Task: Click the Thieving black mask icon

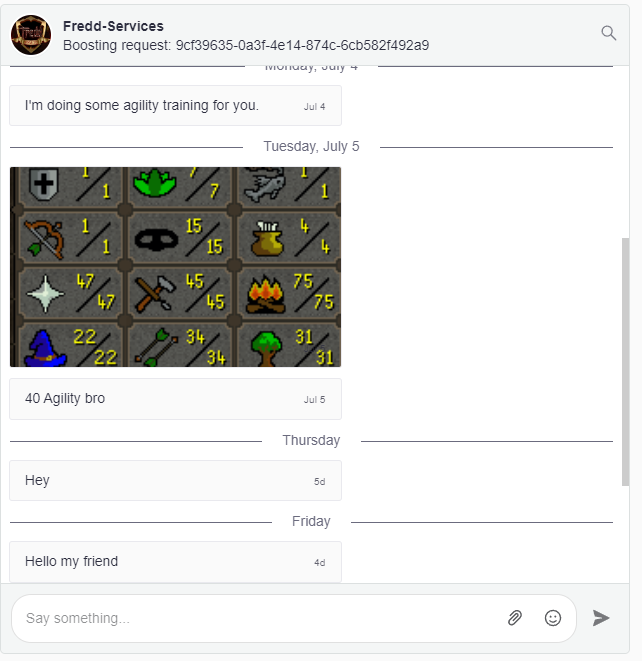Action: pyautogui.click(x=156, y=239)
